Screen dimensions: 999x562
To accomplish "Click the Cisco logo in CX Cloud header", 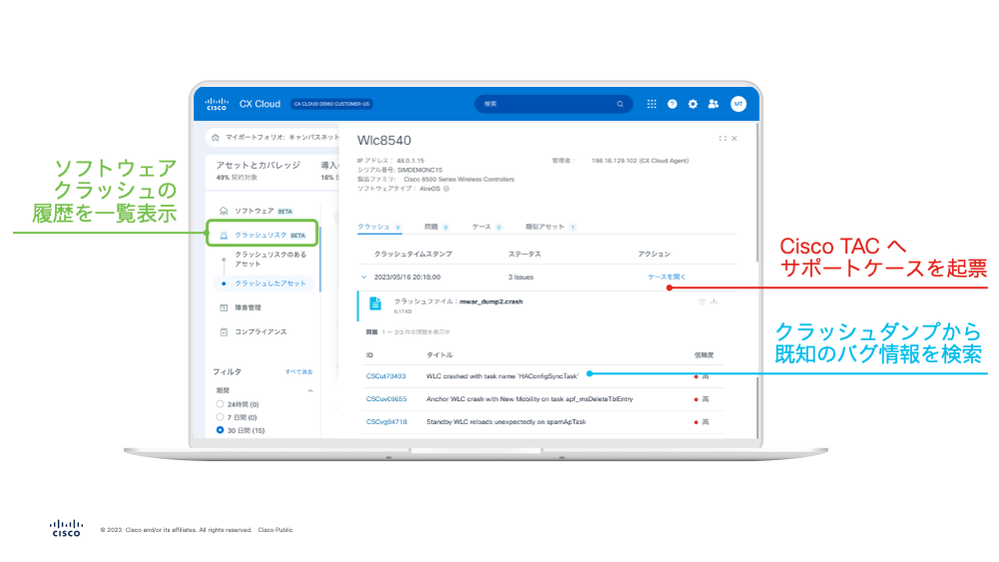I will click(x=217, y=104).
